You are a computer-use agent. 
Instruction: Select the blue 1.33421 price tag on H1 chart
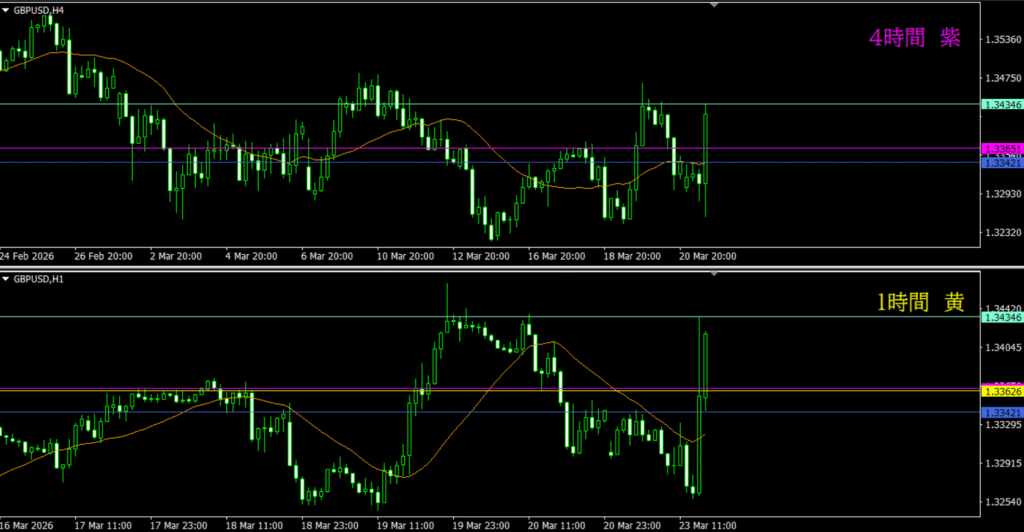[x=1001, y=412]
